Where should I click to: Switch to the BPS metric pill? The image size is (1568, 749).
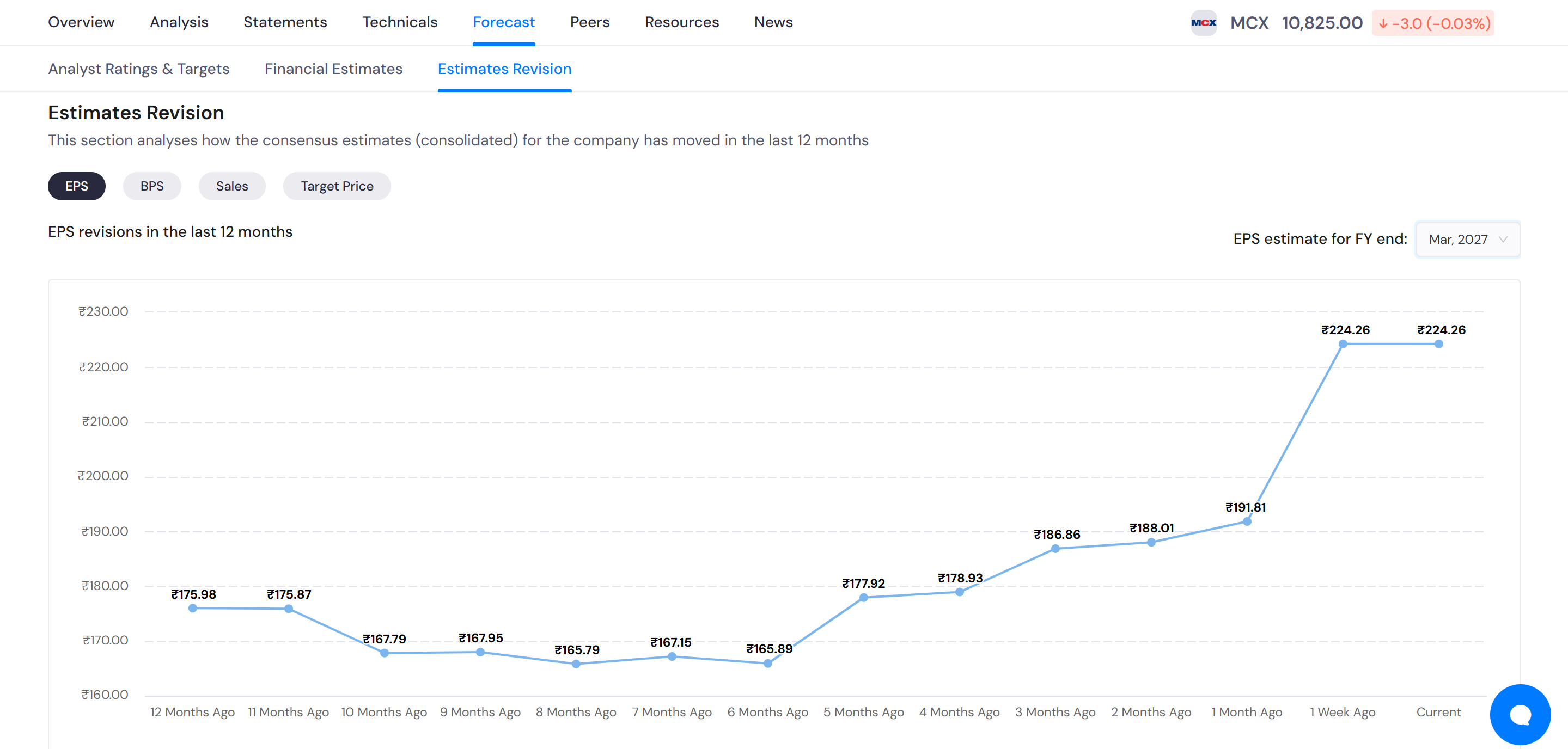pos(151,186)
